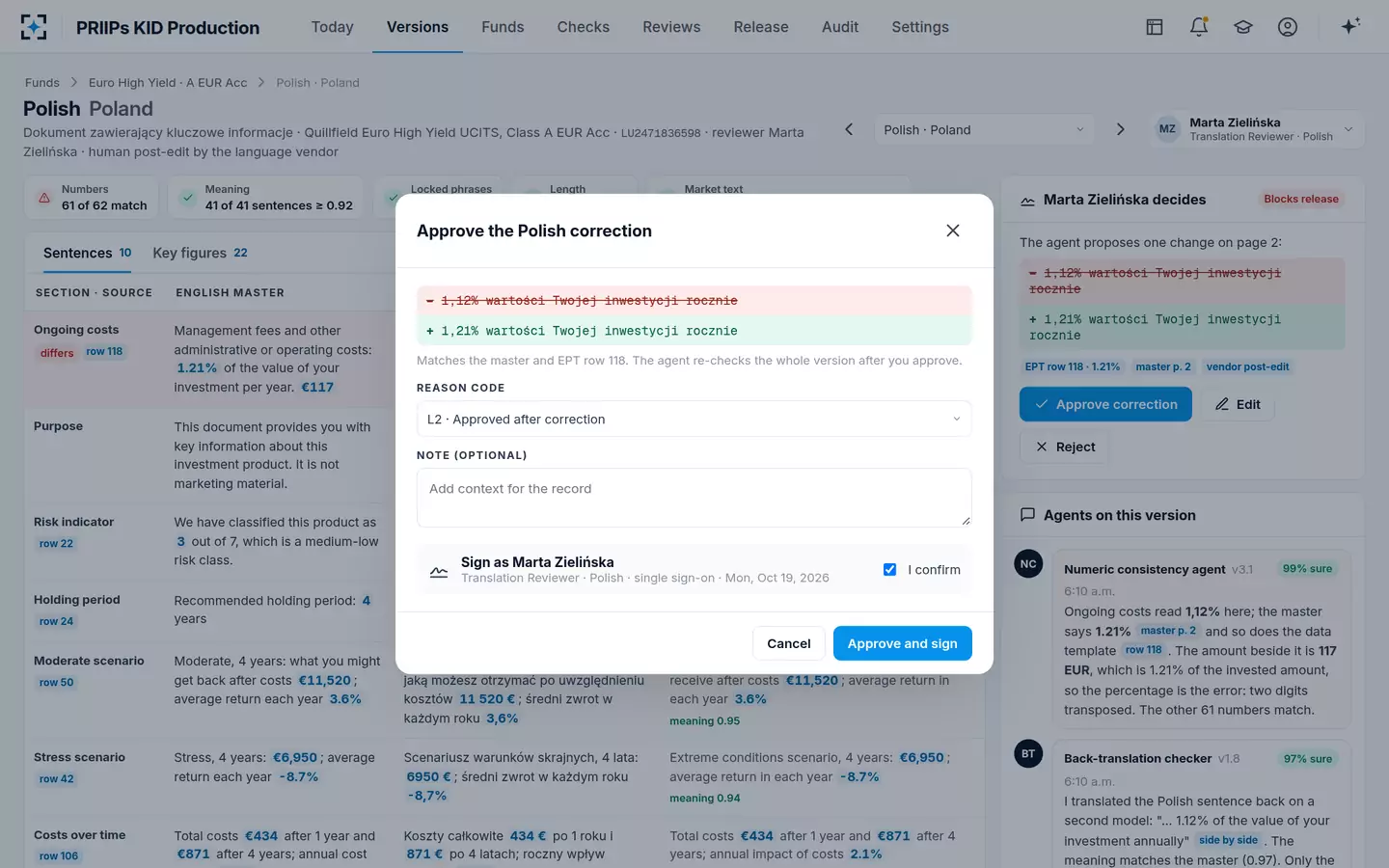Image resolution: width=1389 pixels, height=868 pixels.
Task: Go to previous language with left chevron
Action: [849, 129]
